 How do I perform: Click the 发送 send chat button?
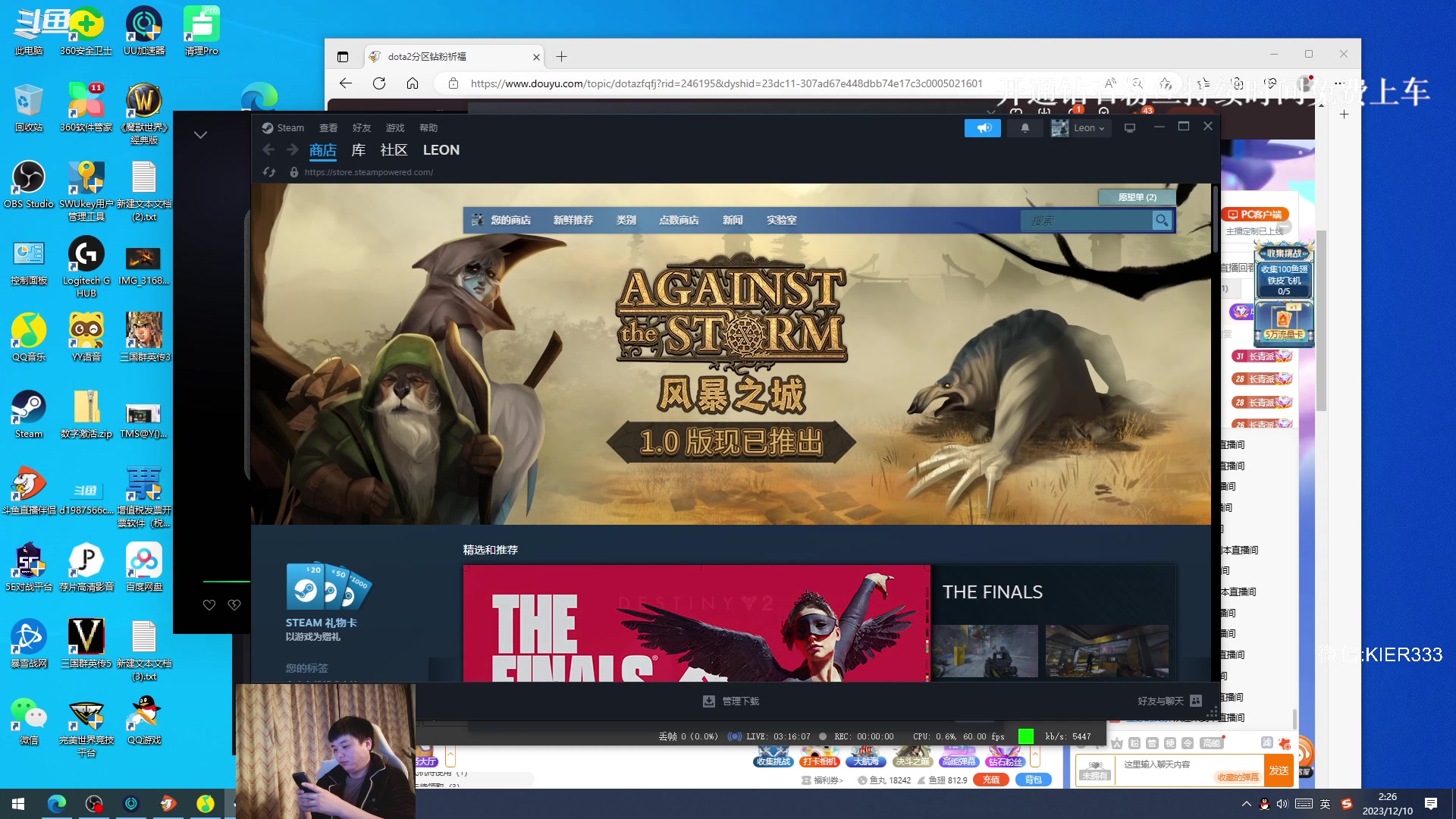[1279, 770]
